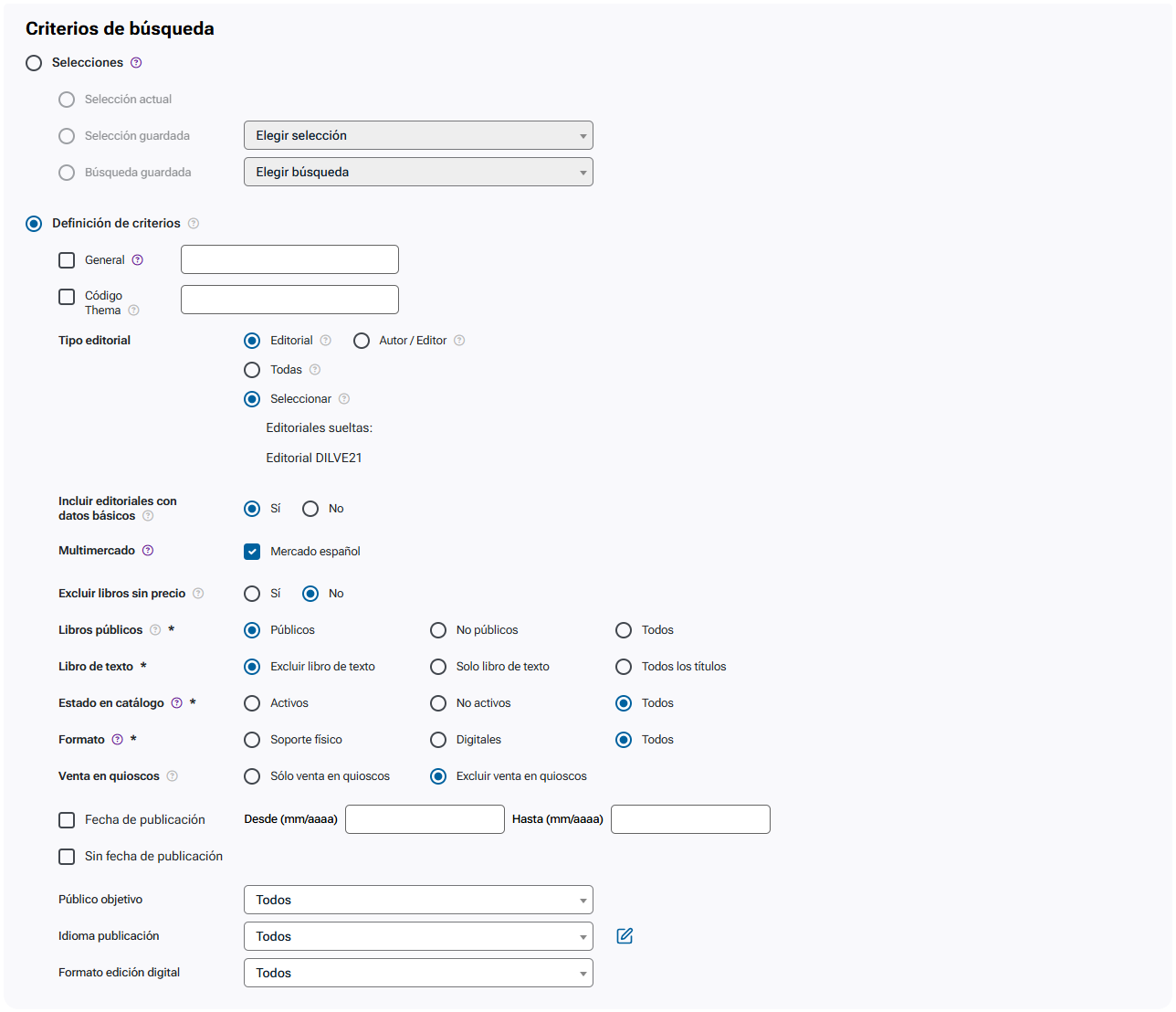
Task: Open the Elegir selección dropdown
Action: tap(418, 135)
